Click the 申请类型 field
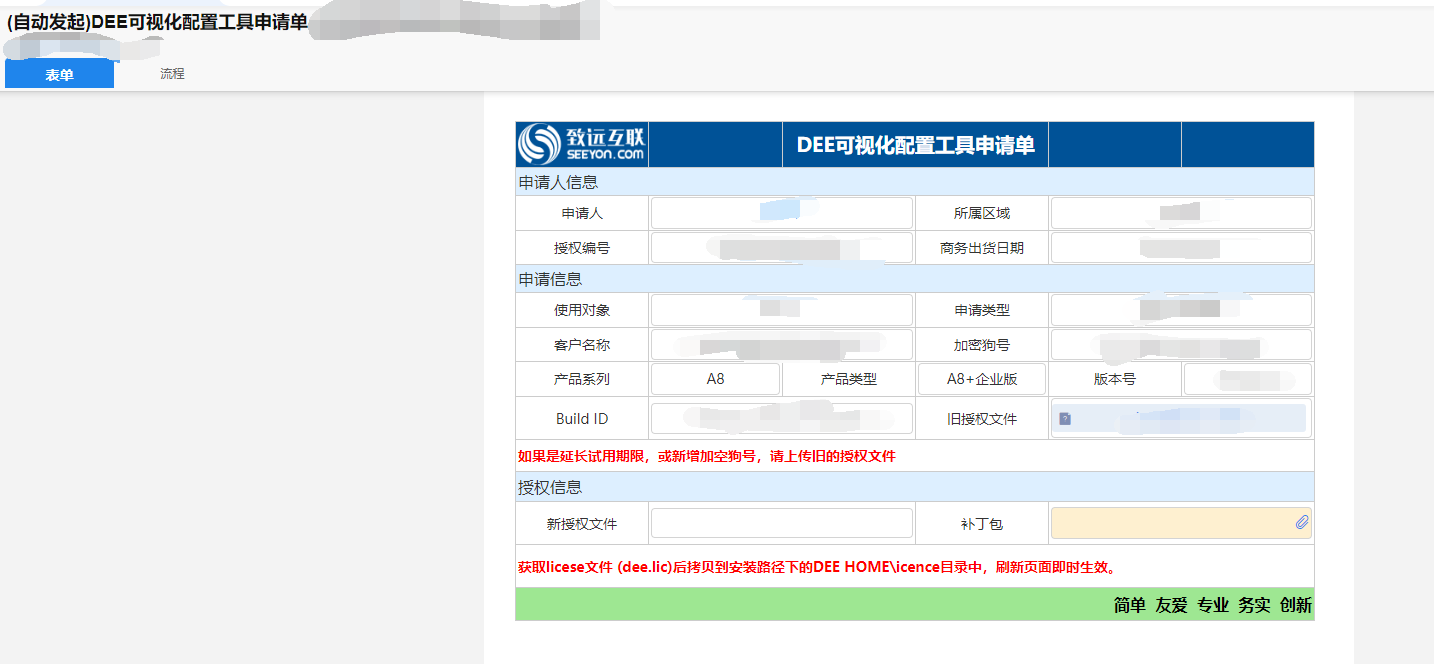Image resolution: width=1434 pixels, height=664 pixels. click(1181, 310)
